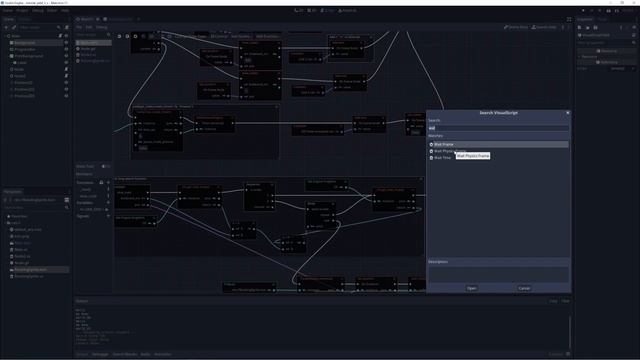Add a new node with plus icon

6,27
